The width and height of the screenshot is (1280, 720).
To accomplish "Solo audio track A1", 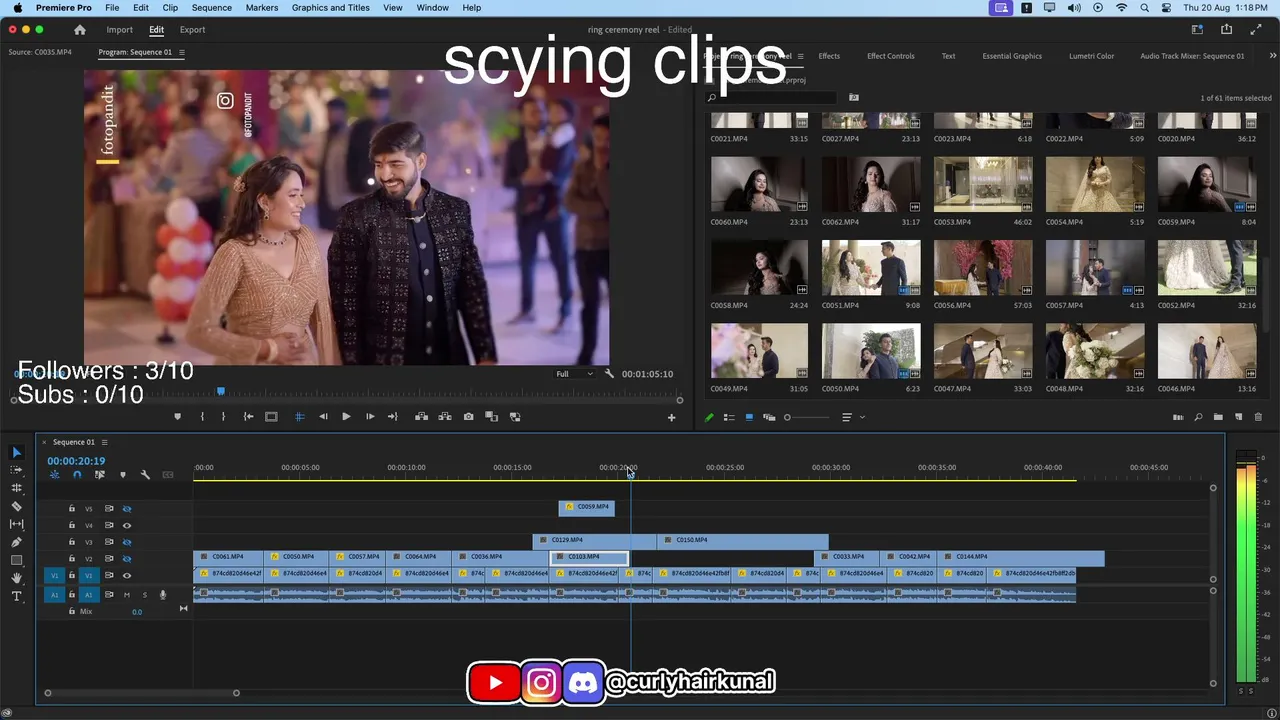I will 144,595.
